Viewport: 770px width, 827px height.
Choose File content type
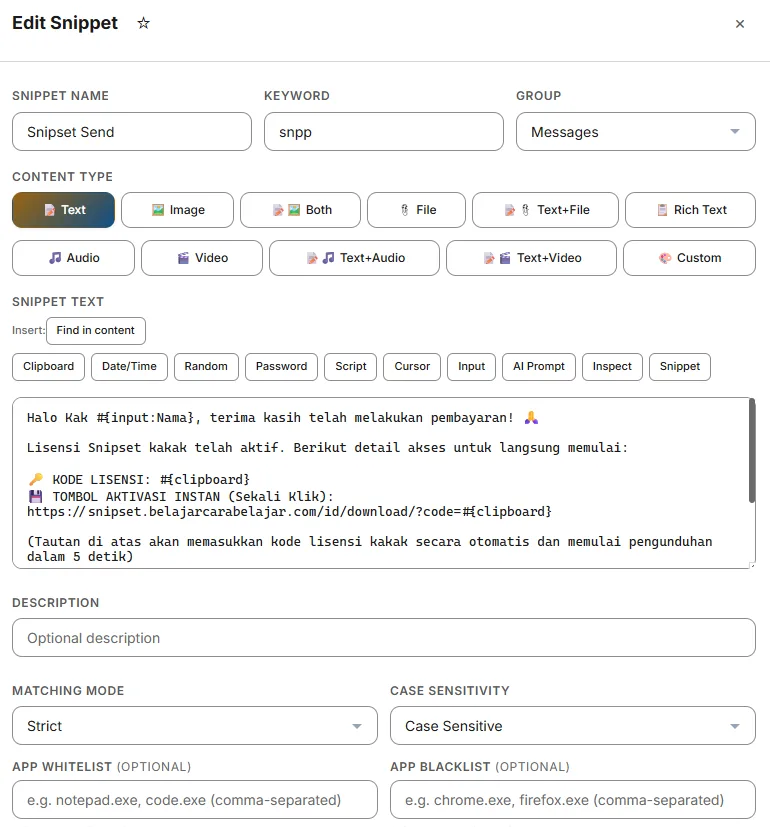(x=417, y=210)
